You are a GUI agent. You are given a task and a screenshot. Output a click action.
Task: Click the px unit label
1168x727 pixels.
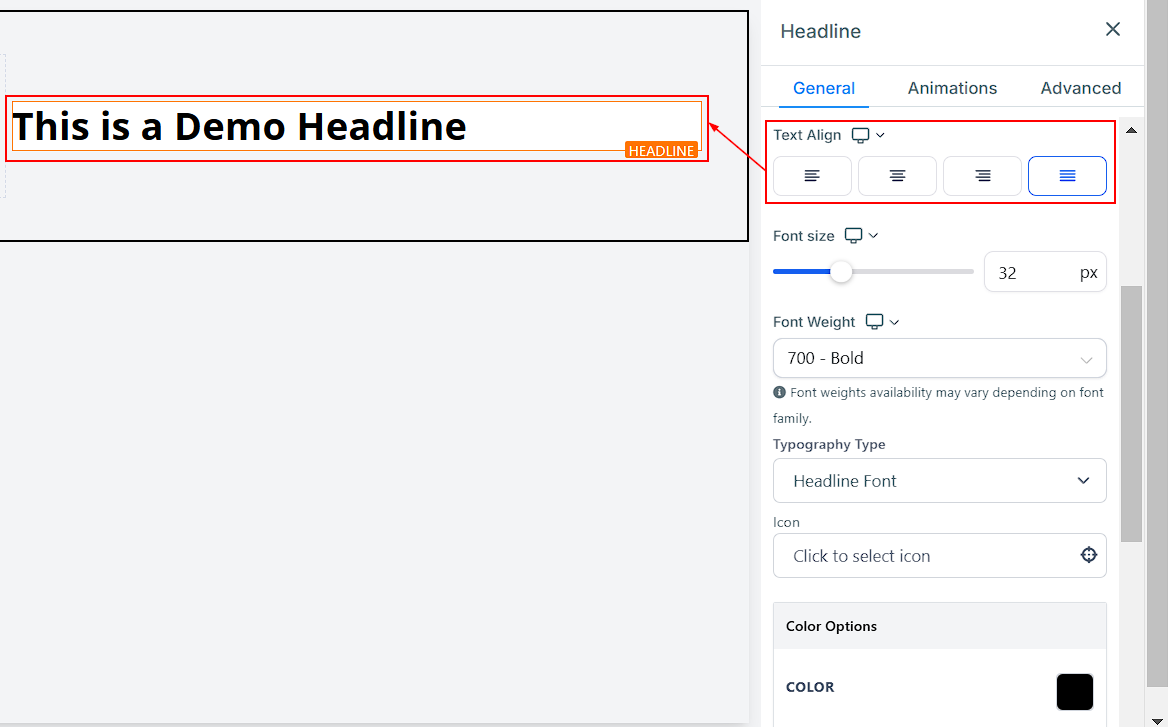(x=1088, y=273)
